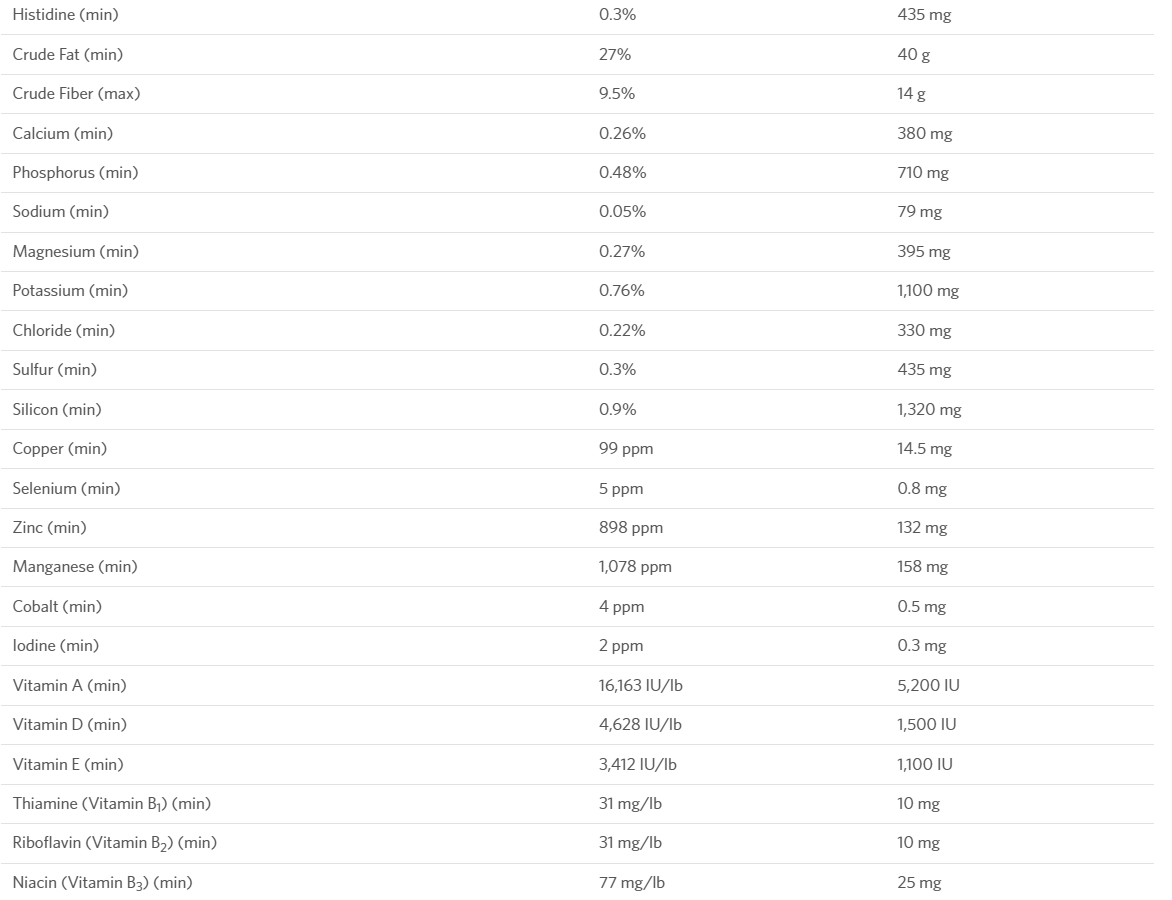
Task: Click the Potassium (min) row label
Action: coord(70,291)
